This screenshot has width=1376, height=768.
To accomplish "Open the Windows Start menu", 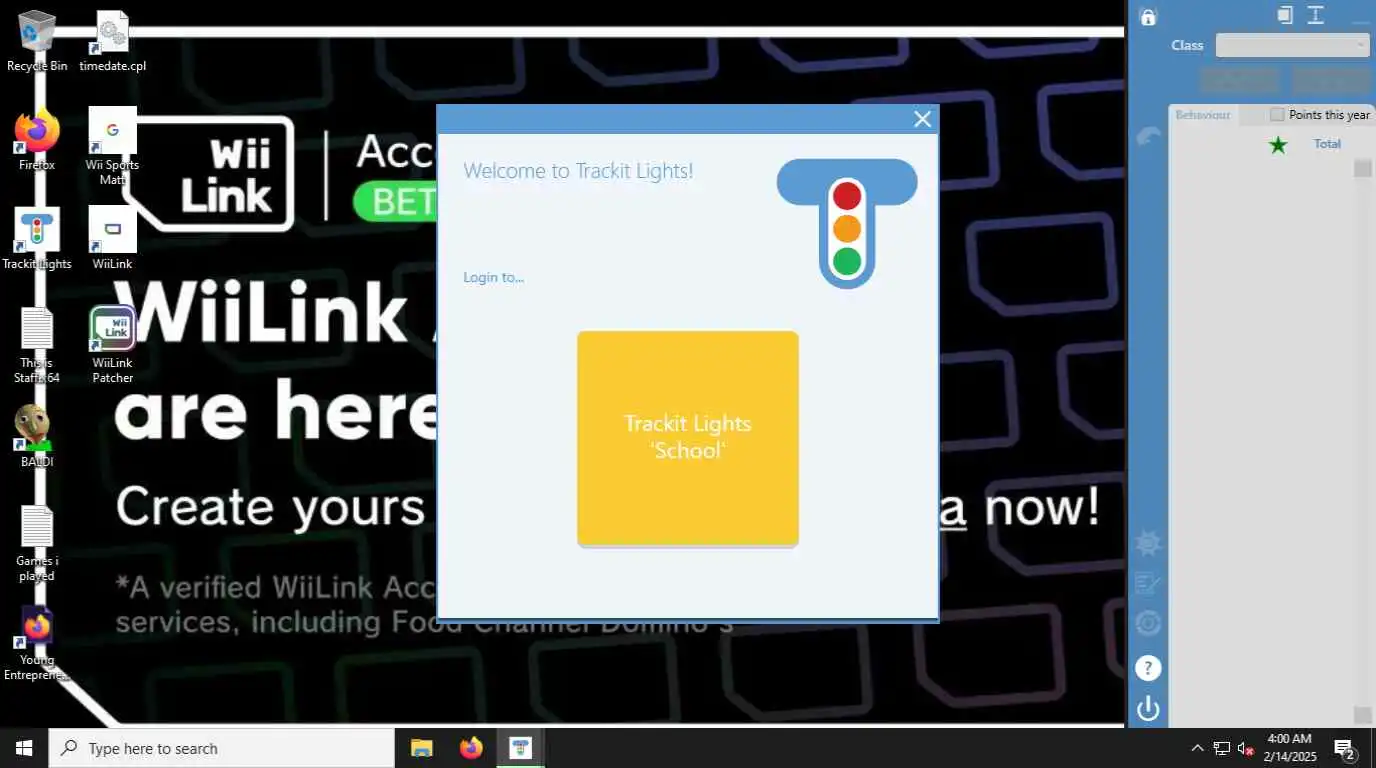I will tap(24, 748).
